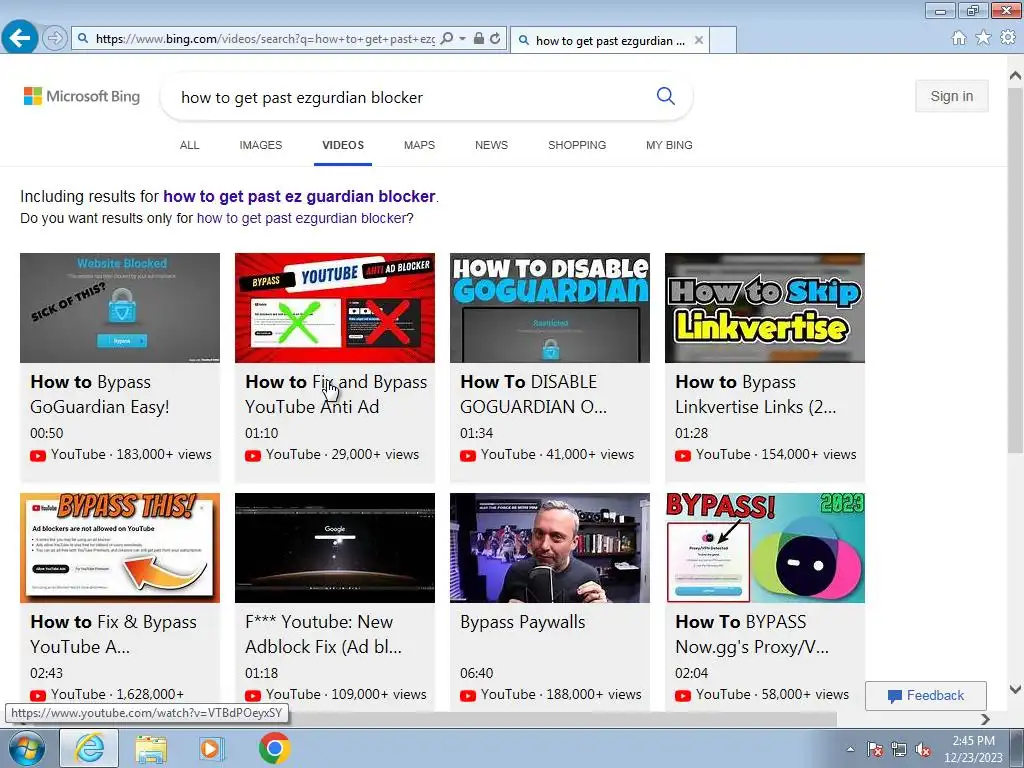Click the 'Bypass Paywalls' title text
The height and width of the screenshot is (768, 1024).
point(522,622)
